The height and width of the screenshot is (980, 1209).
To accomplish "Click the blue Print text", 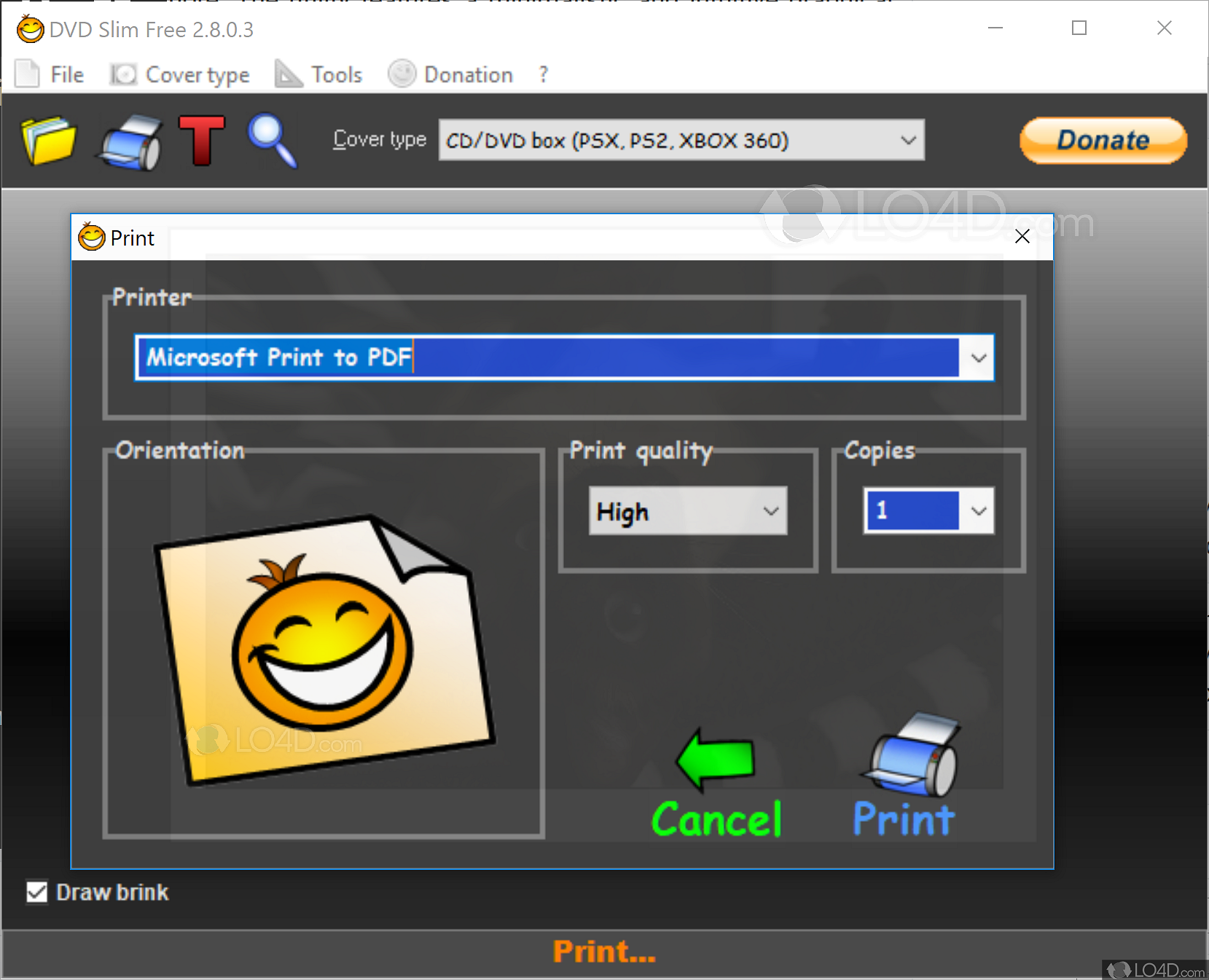I will point(904,820).
